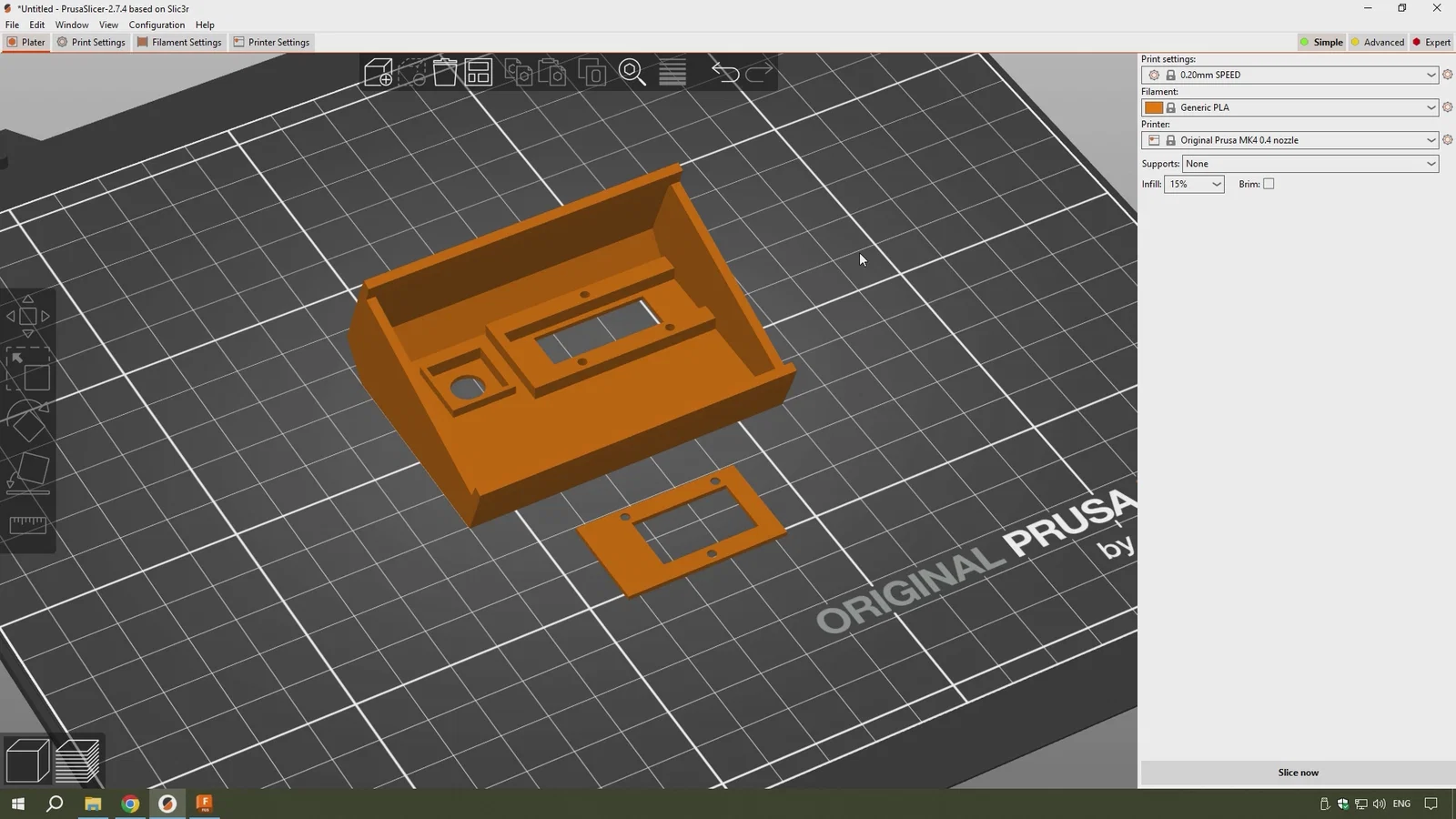Click the Slice now button

1298,773
